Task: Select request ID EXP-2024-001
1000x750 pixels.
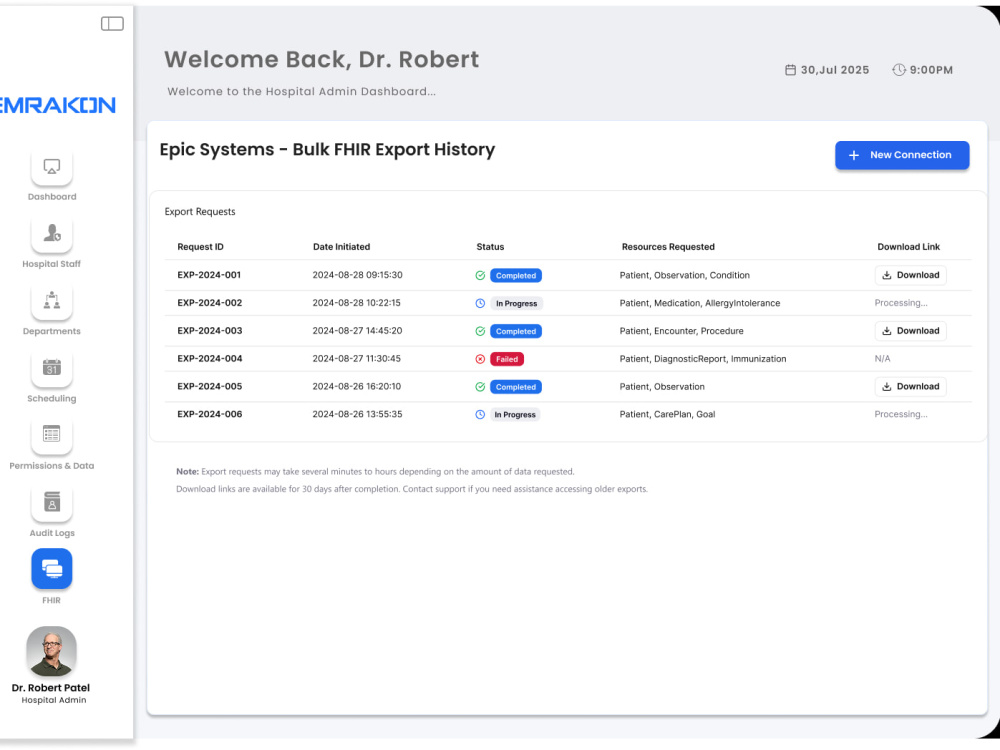Action: [x=209, y=276]
